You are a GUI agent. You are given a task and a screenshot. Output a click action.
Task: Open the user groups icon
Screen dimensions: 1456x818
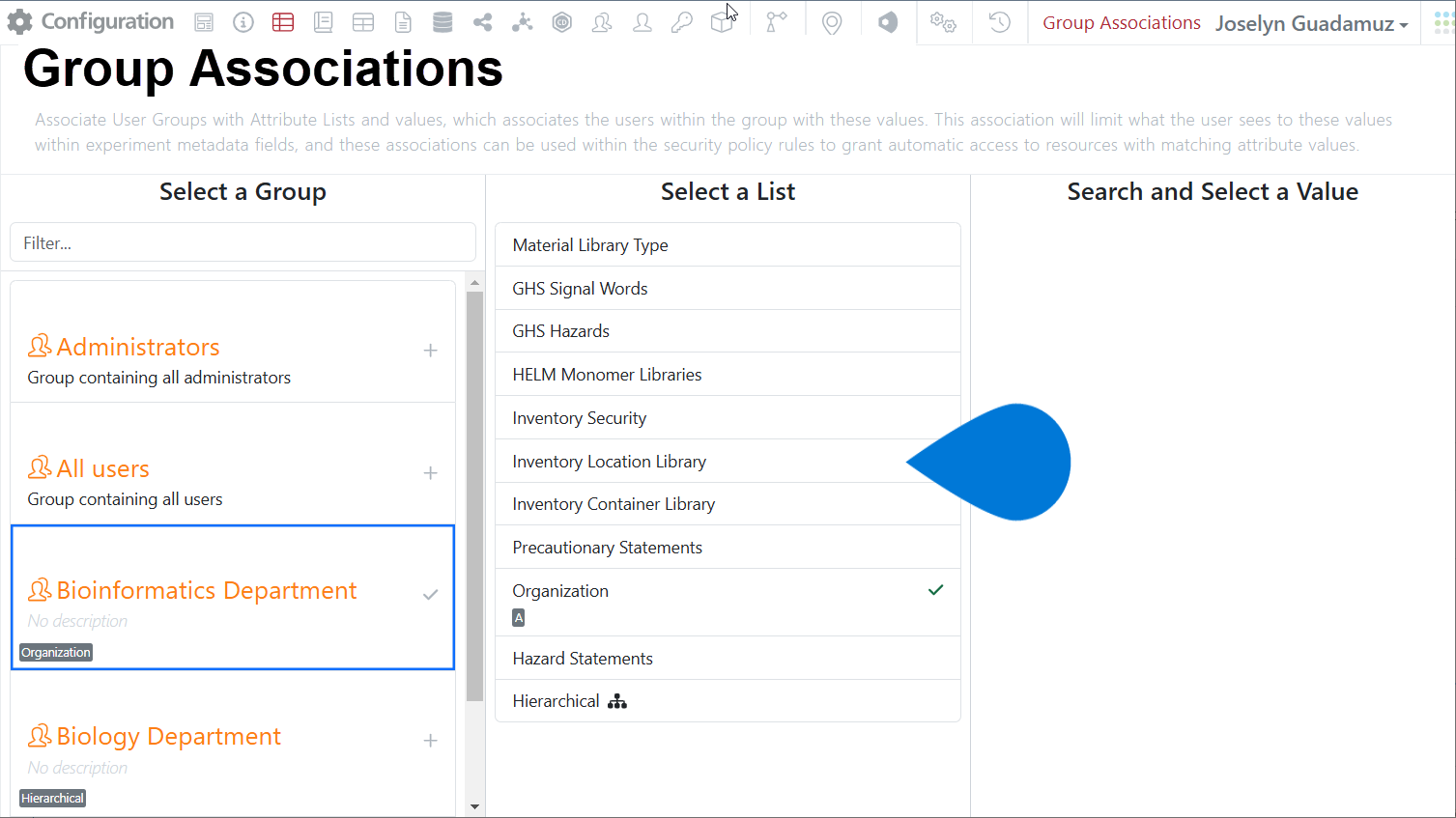pyautogui.click(x=602, y=22)
